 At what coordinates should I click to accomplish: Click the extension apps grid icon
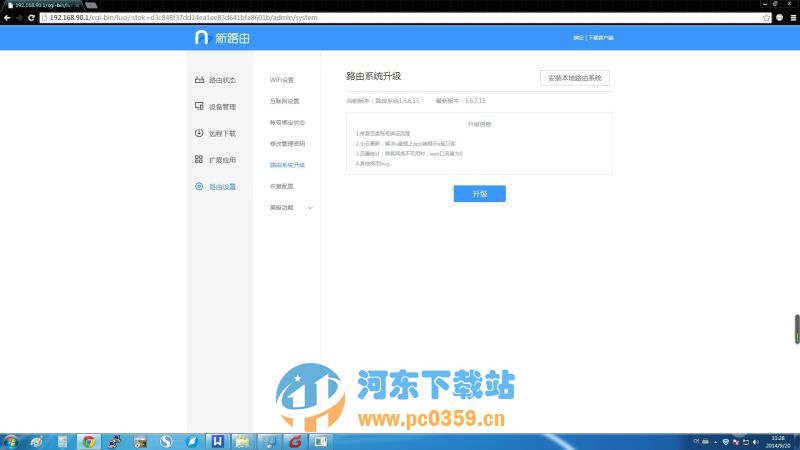[x=199, y=159]
